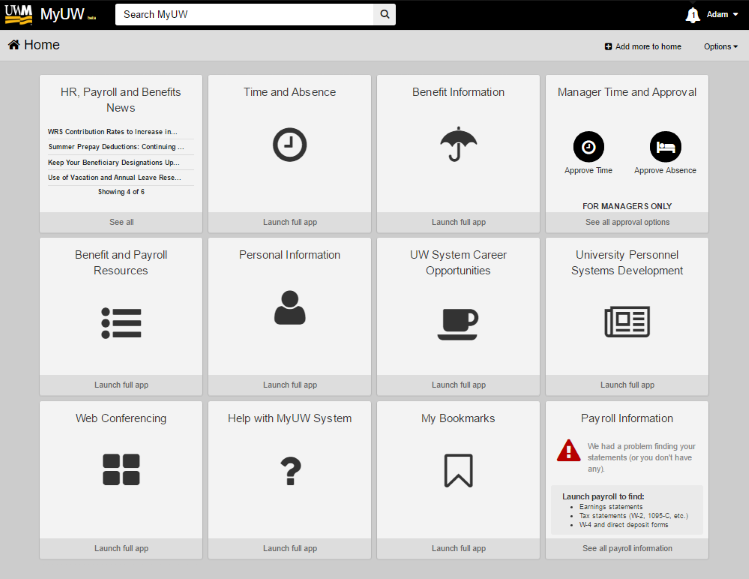The height and width of the screenshot is (579, 749).
Task: Click into the Search MyUW field
Action: pos(244,14)
